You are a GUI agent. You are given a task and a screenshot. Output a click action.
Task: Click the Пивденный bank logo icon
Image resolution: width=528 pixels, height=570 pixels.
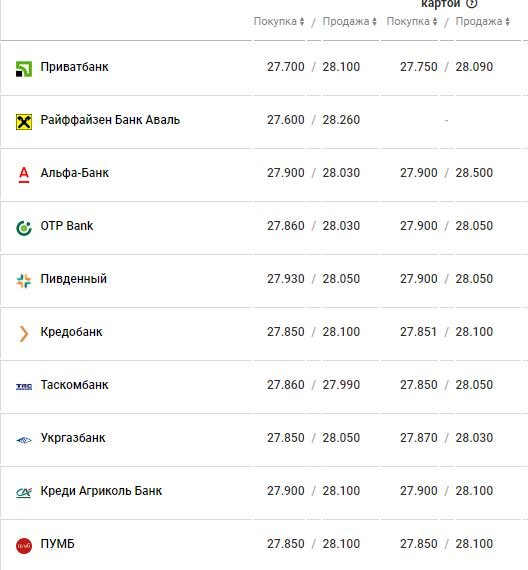coord(24,281)
